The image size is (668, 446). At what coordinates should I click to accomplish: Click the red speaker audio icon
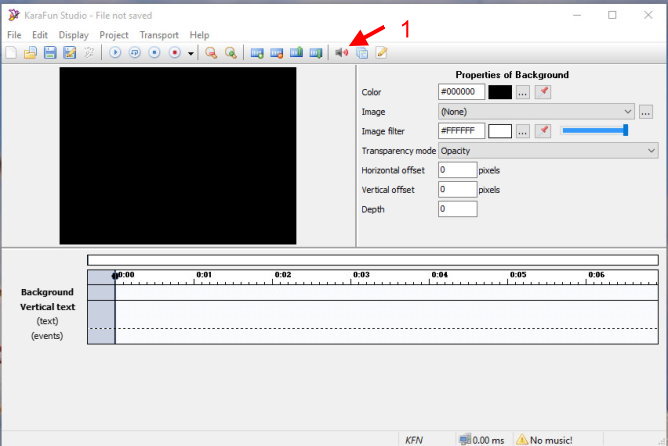342,53
